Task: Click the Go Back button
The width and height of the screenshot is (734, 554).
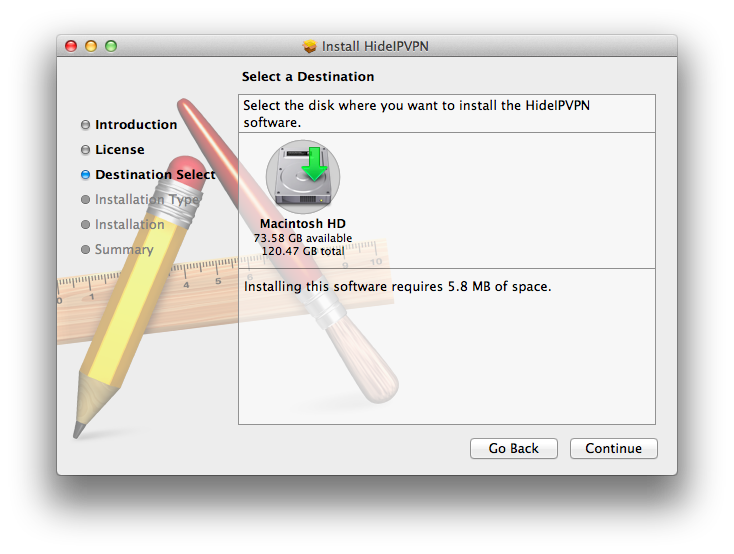Action: click(514, 449)
